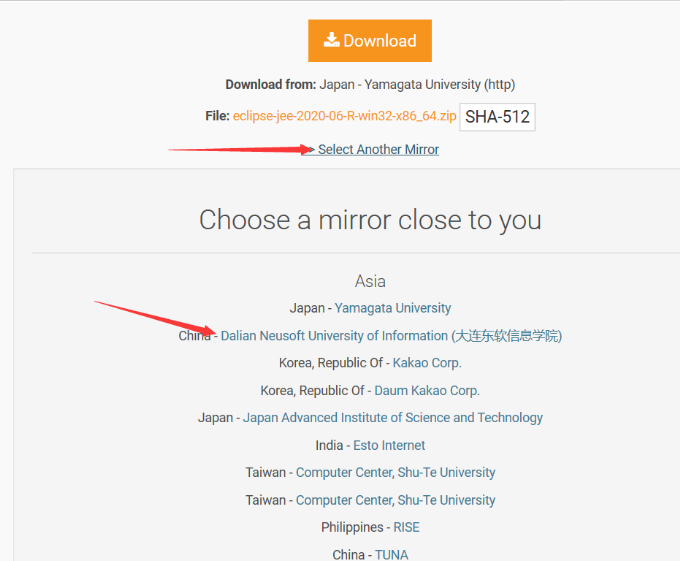Viewport: 680px width, 561px height.
Task: Click the File label text
Action: tap(217, 116)
